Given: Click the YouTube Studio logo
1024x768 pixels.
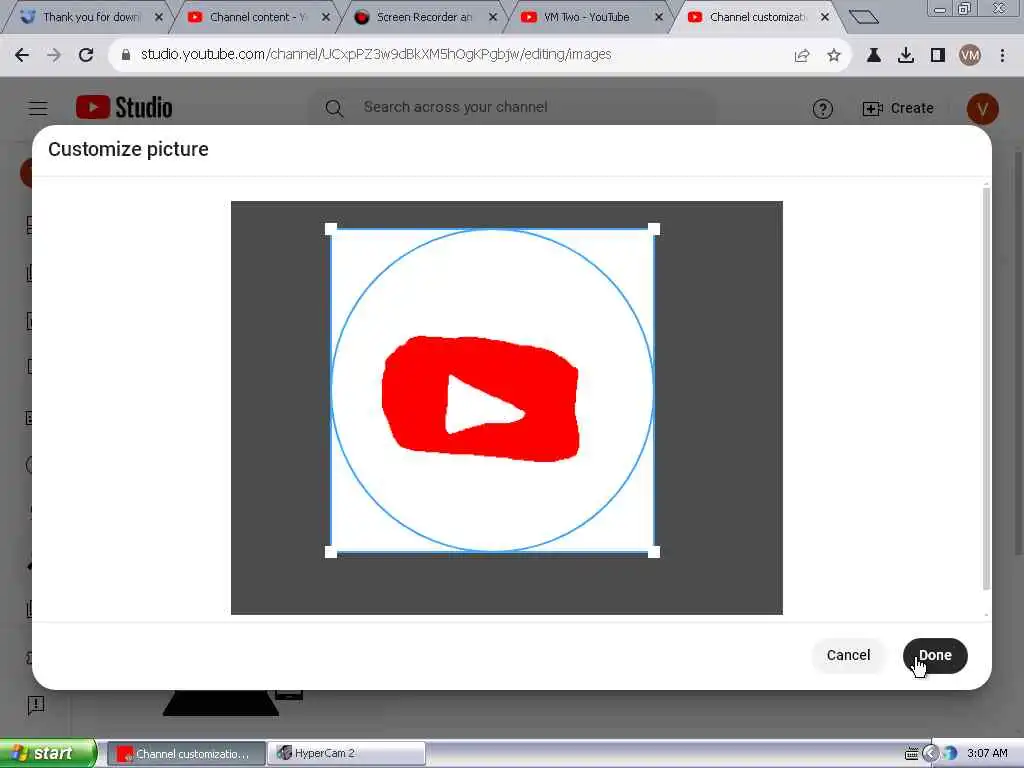Looking at the screenshot, I should (124, 108).
